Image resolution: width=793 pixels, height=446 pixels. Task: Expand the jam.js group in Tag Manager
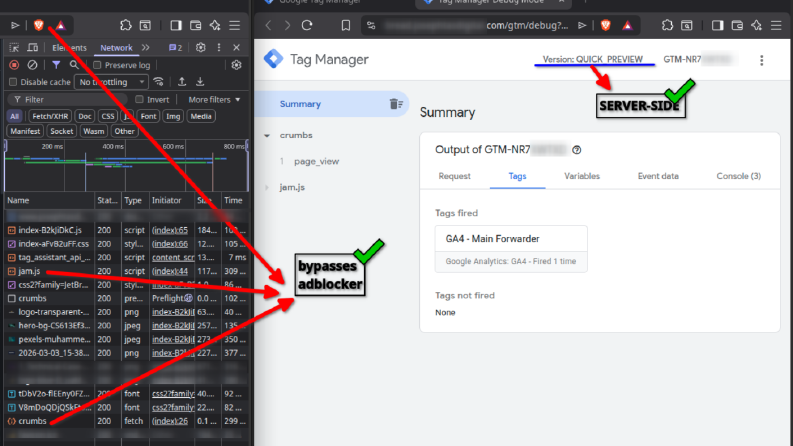tap(267, 187)
